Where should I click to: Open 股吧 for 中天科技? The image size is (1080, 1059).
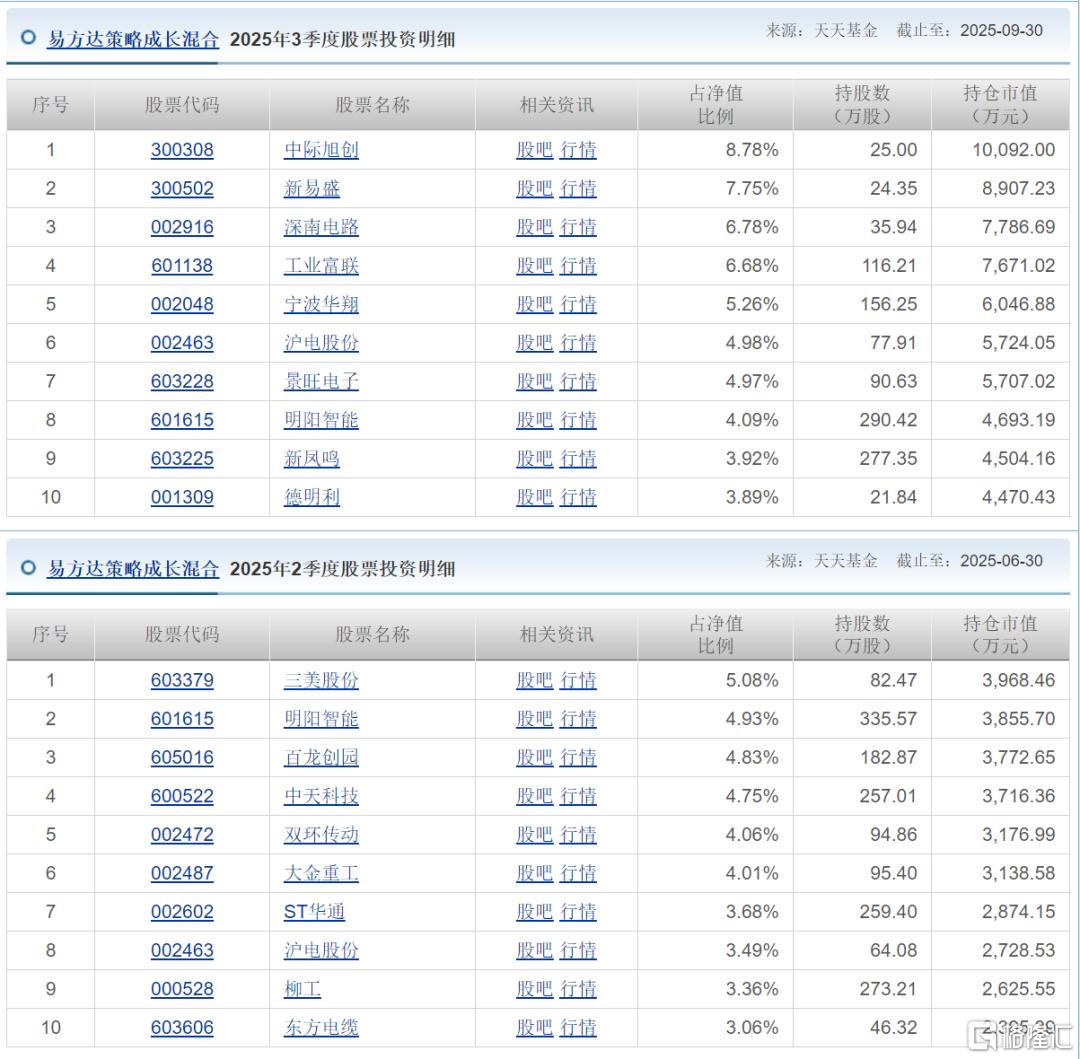tap(534, 796)
